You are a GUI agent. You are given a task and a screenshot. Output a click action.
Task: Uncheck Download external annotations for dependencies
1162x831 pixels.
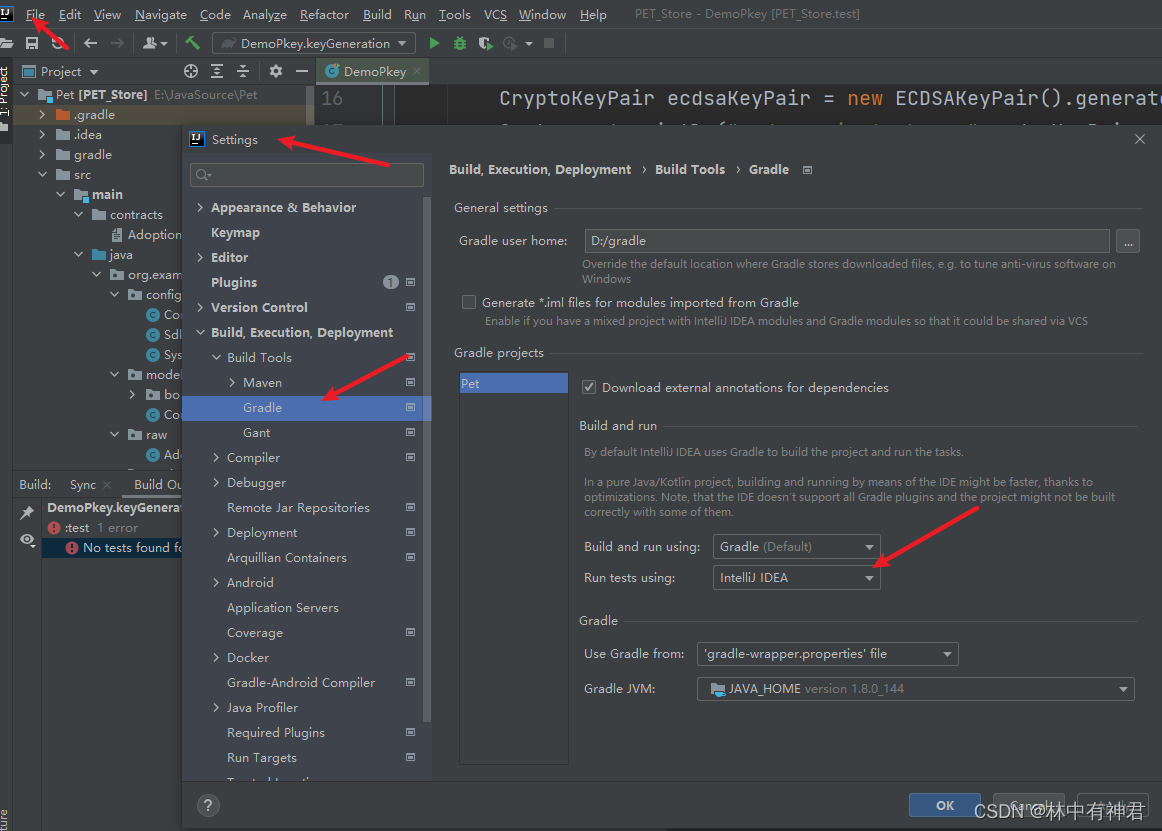[x=589, y=387]
